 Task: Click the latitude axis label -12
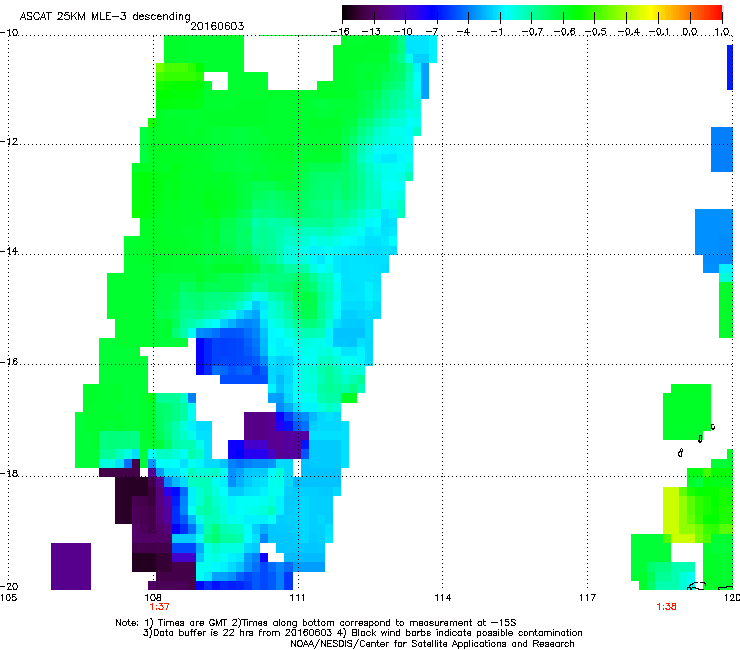[x=9, y=142]
